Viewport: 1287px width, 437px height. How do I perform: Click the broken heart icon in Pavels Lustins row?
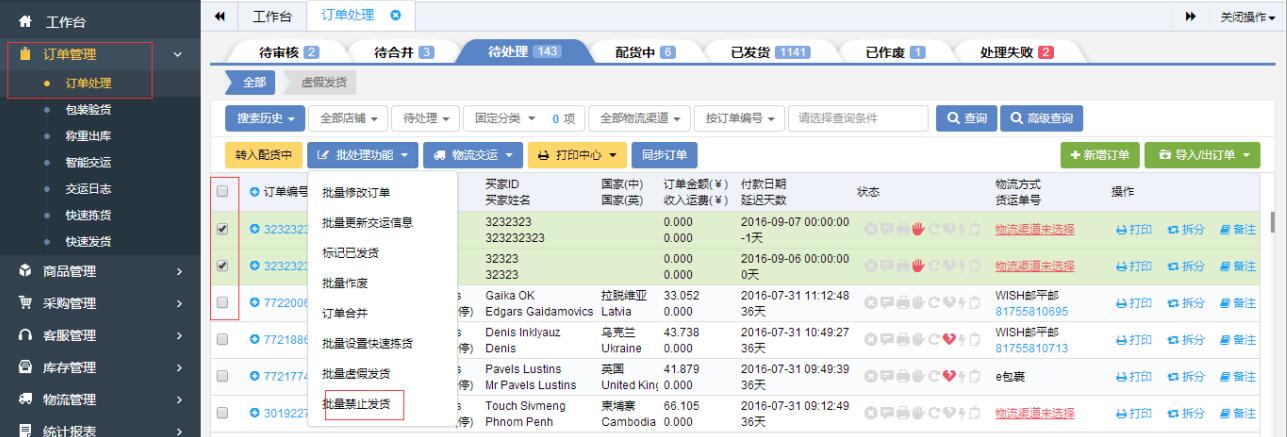click(949, 375)
